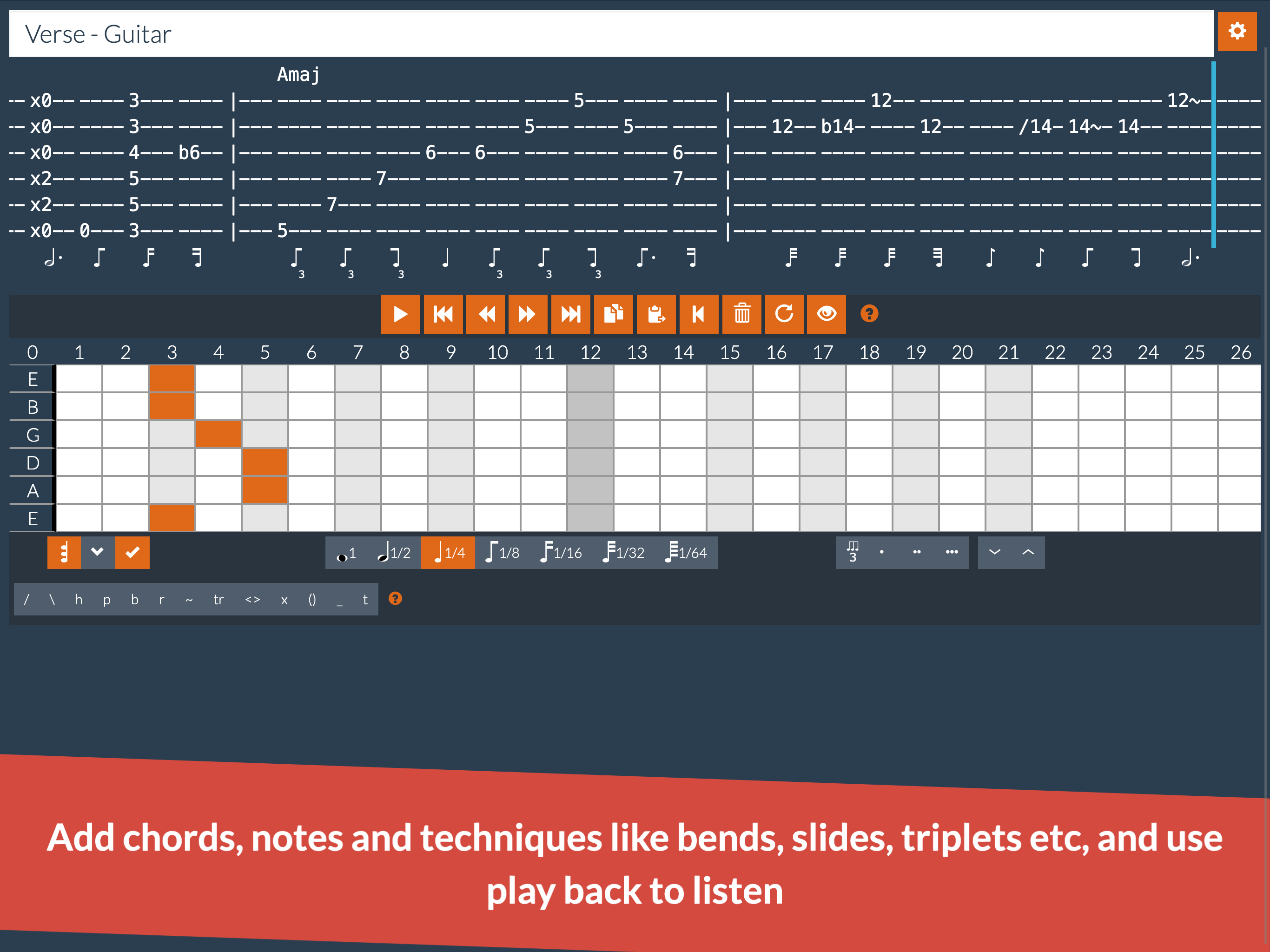Expand the chord options chevron
Screen dimensions: 1270x952
pos(98,552)
